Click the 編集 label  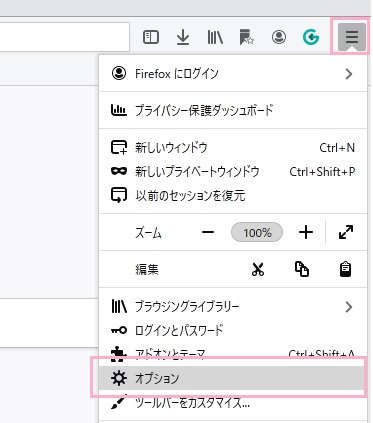tap(147, 269)
